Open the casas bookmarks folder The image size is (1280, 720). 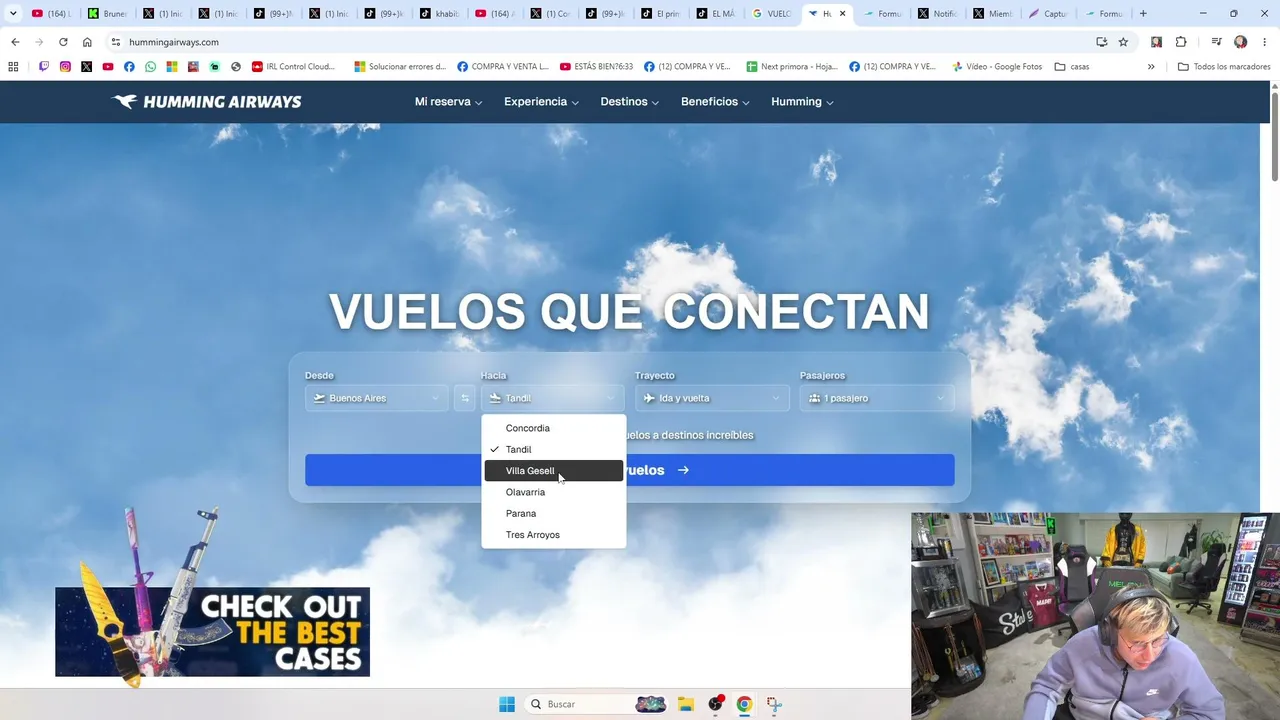point(1072,67)
